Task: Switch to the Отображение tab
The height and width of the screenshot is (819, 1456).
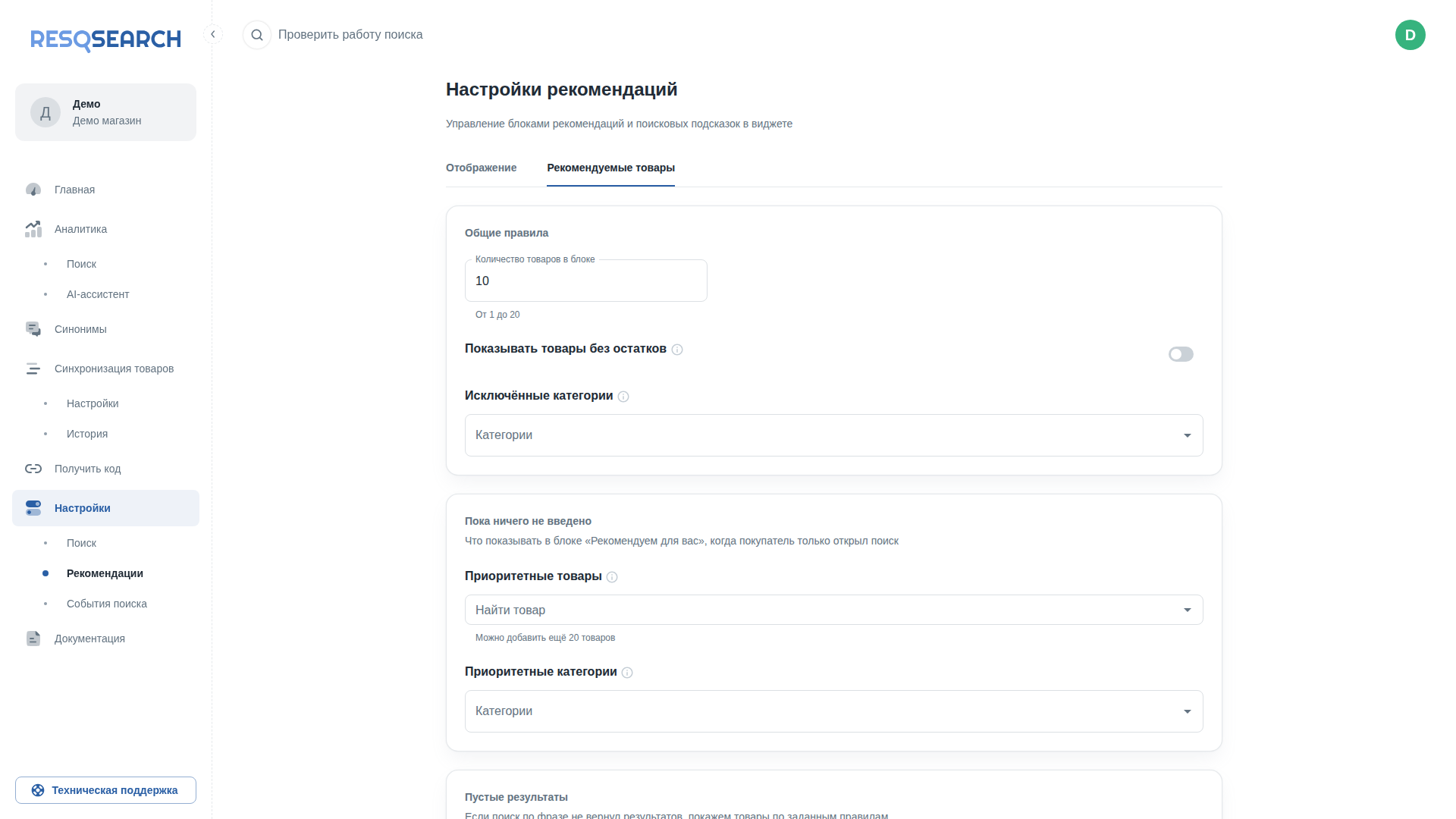Action: pos(481,168)
